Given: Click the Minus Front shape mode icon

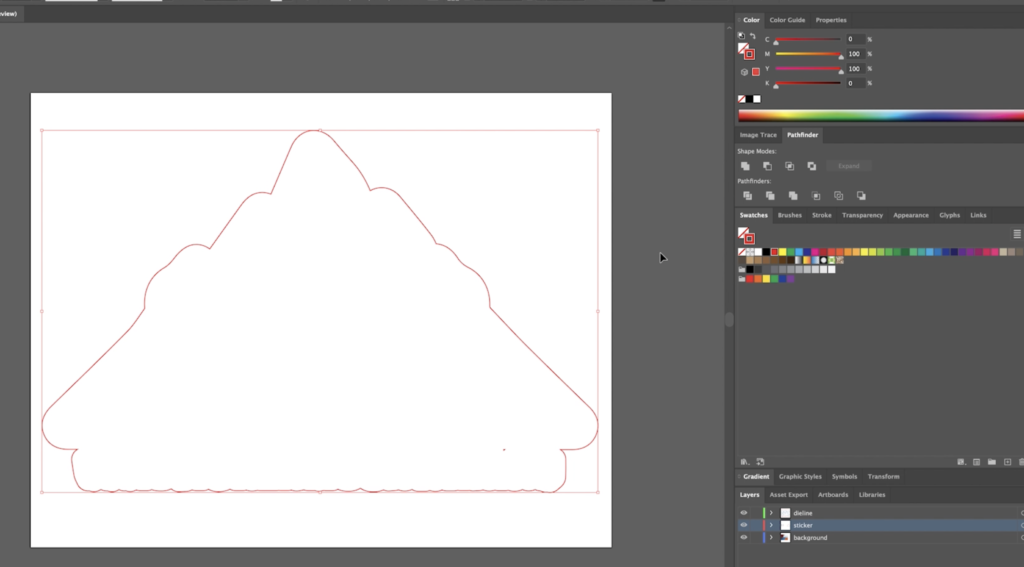Looking at the screenshot, I should click(767, 166).
